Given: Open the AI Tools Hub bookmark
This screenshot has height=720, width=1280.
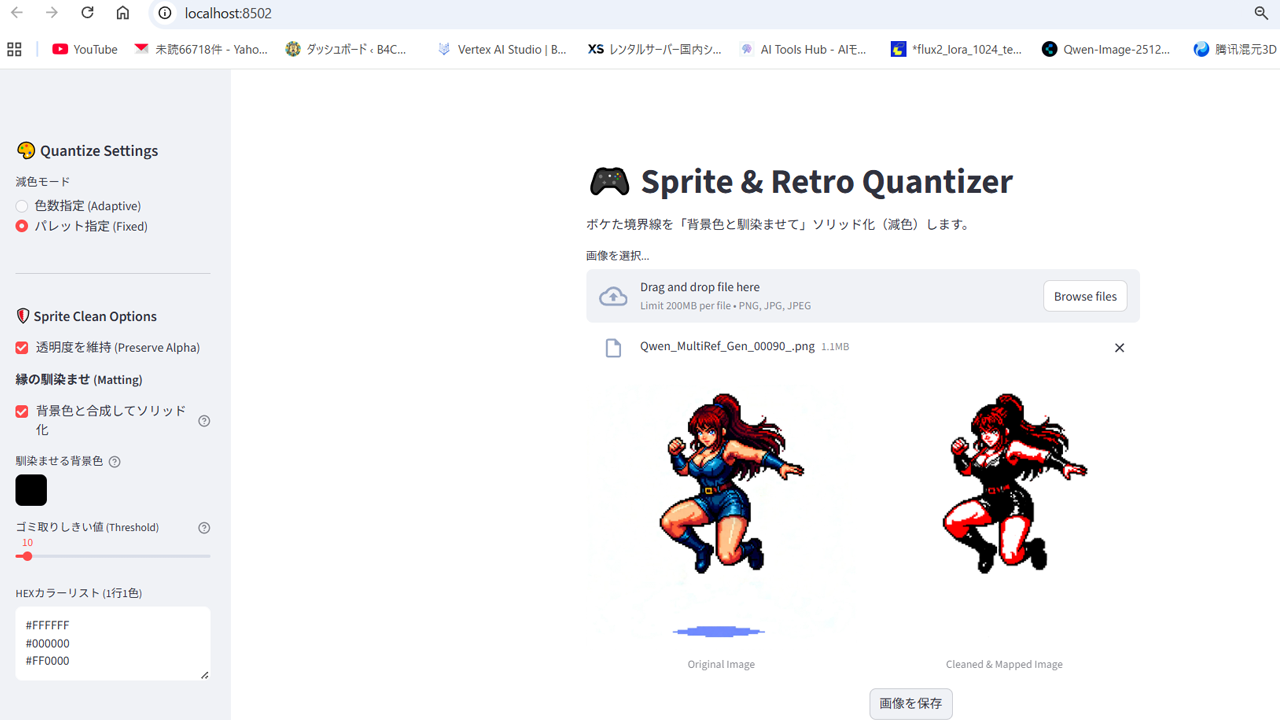Looking at the screenshot, I should tap(803, 49).
